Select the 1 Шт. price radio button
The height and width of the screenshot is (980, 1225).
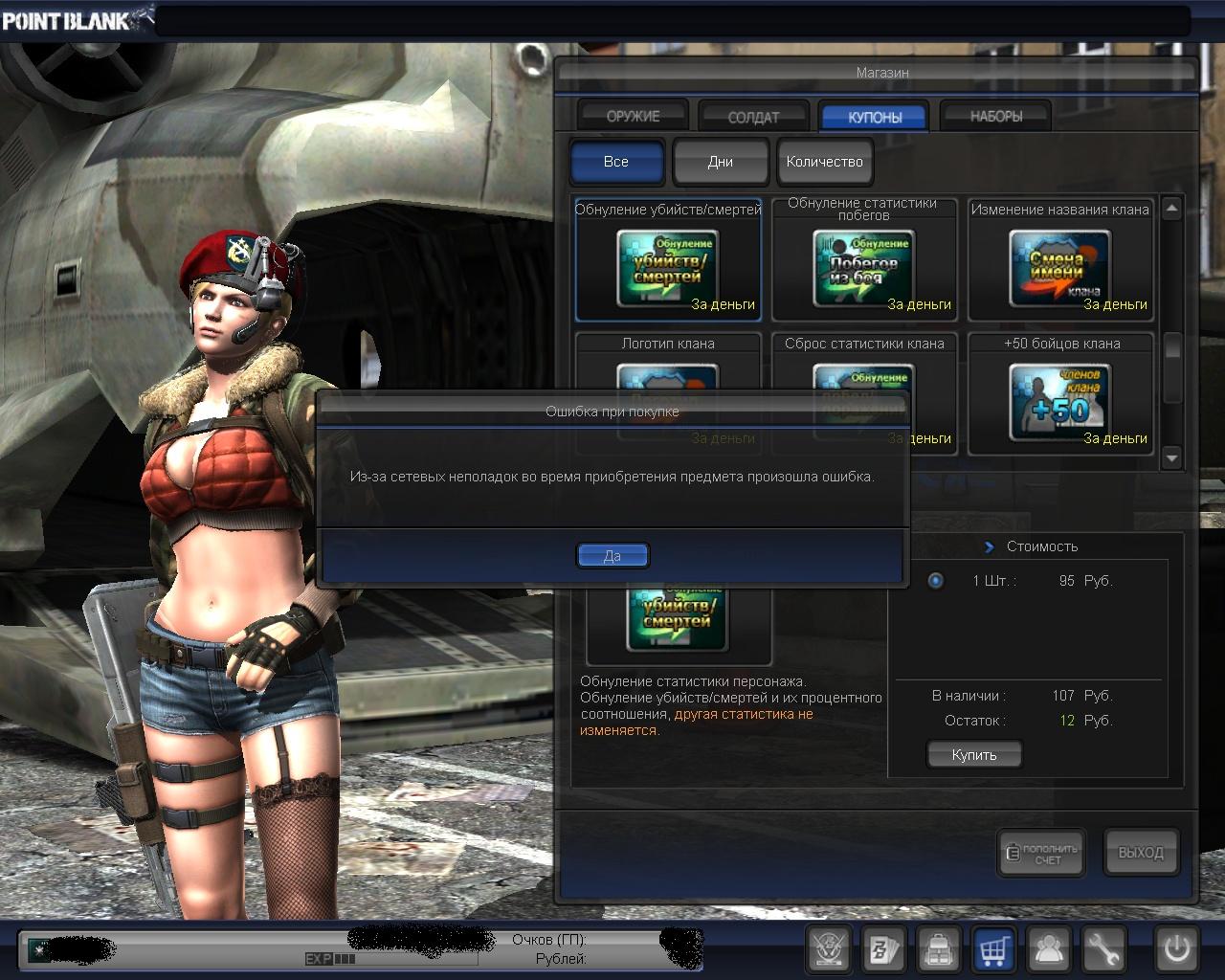point(935,581)
